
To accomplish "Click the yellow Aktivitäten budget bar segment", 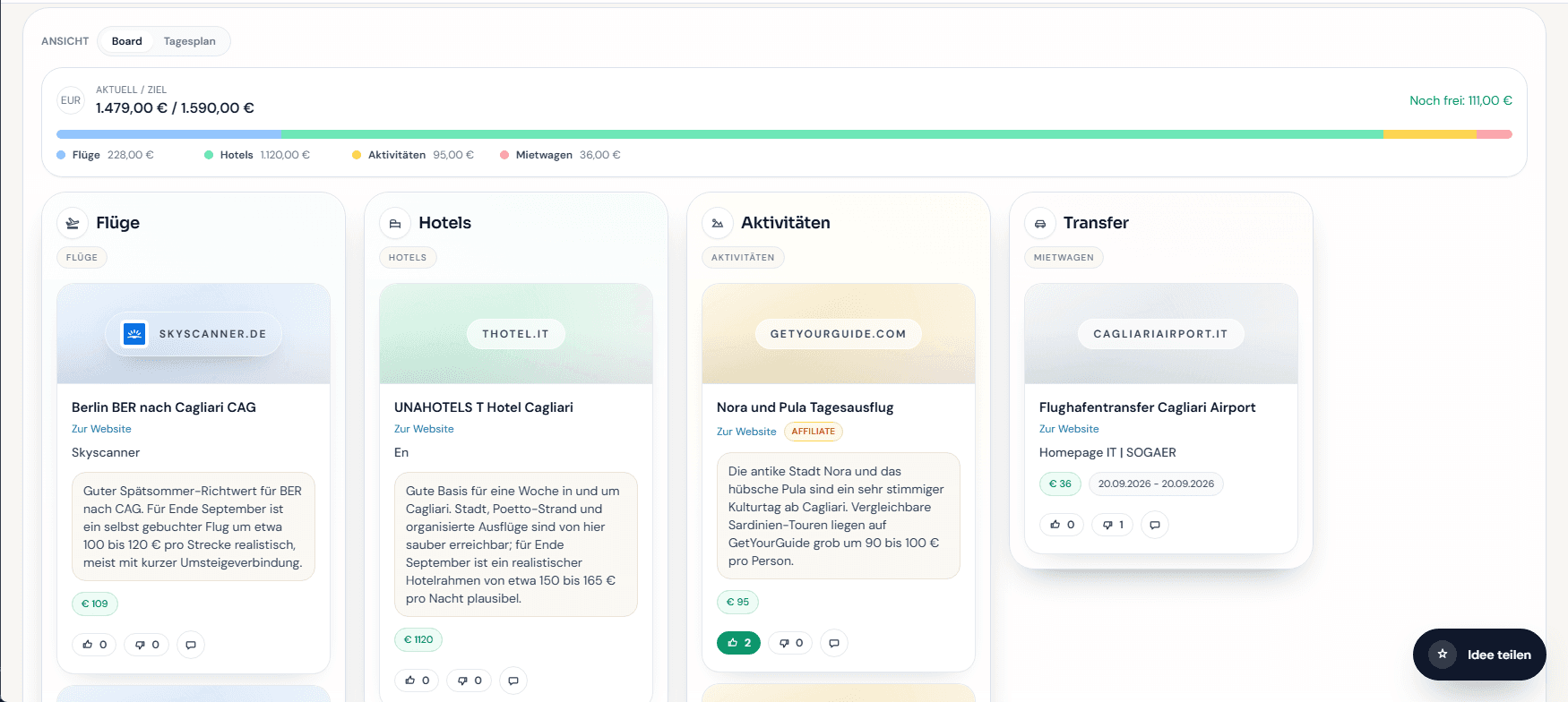I will [x=1430, y=134].
